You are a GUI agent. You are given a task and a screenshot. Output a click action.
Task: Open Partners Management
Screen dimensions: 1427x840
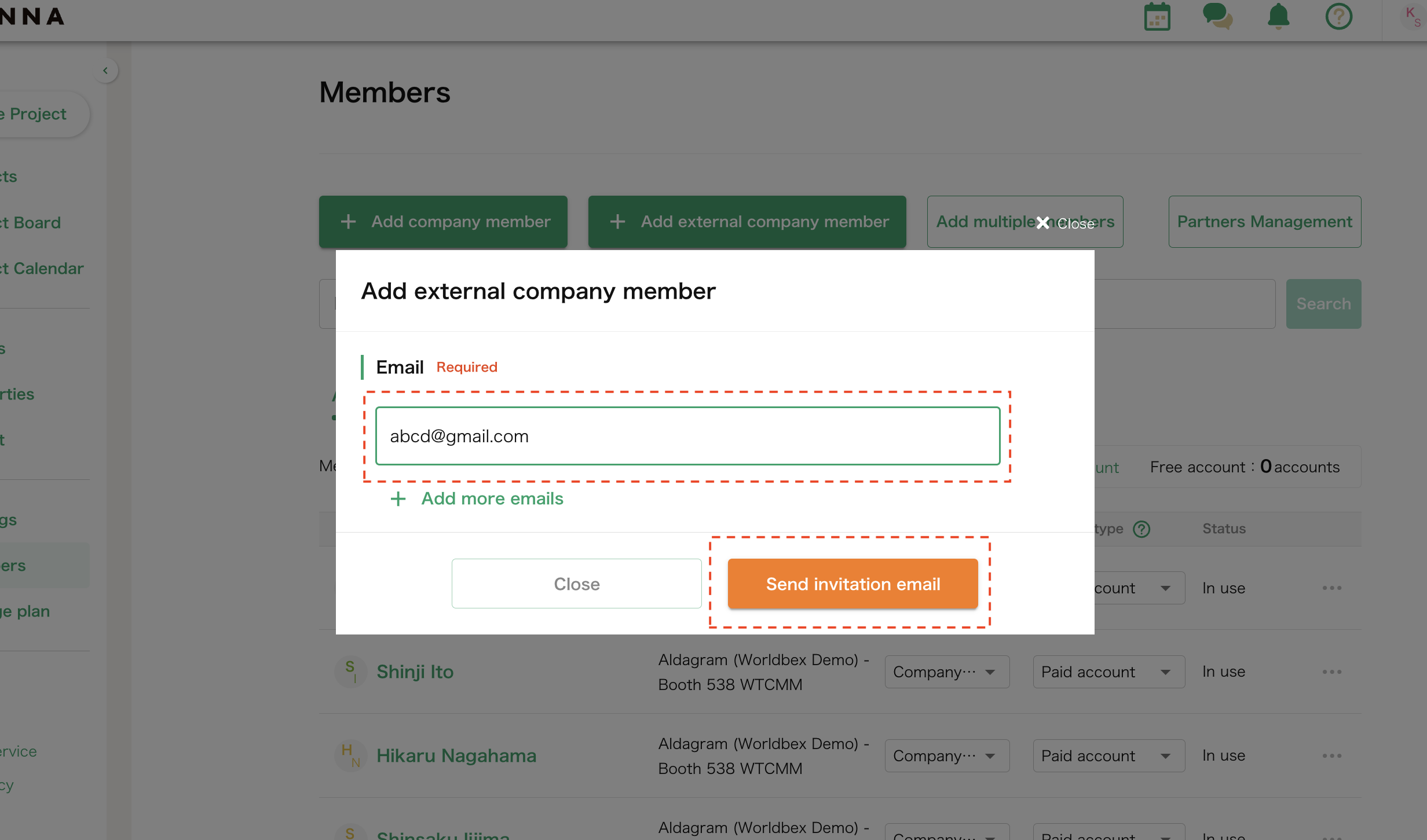(x=1264, y=222)
